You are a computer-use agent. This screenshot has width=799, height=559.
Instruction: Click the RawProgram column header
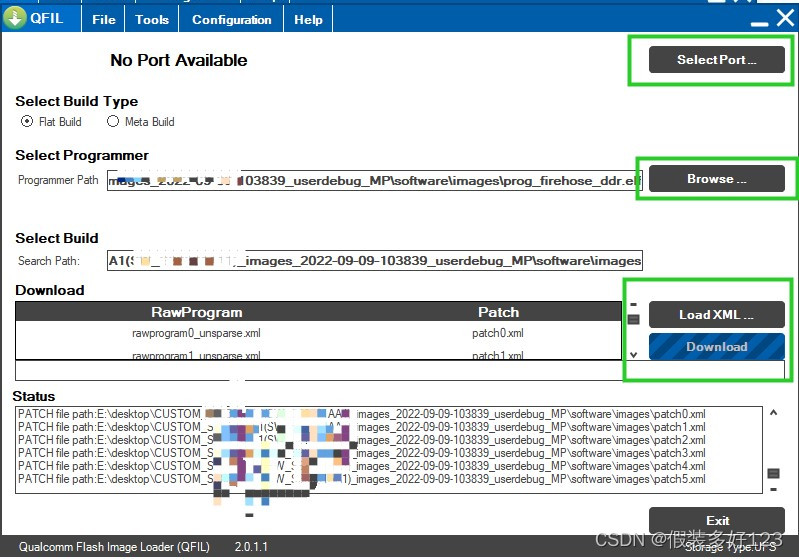pos(196,312)
